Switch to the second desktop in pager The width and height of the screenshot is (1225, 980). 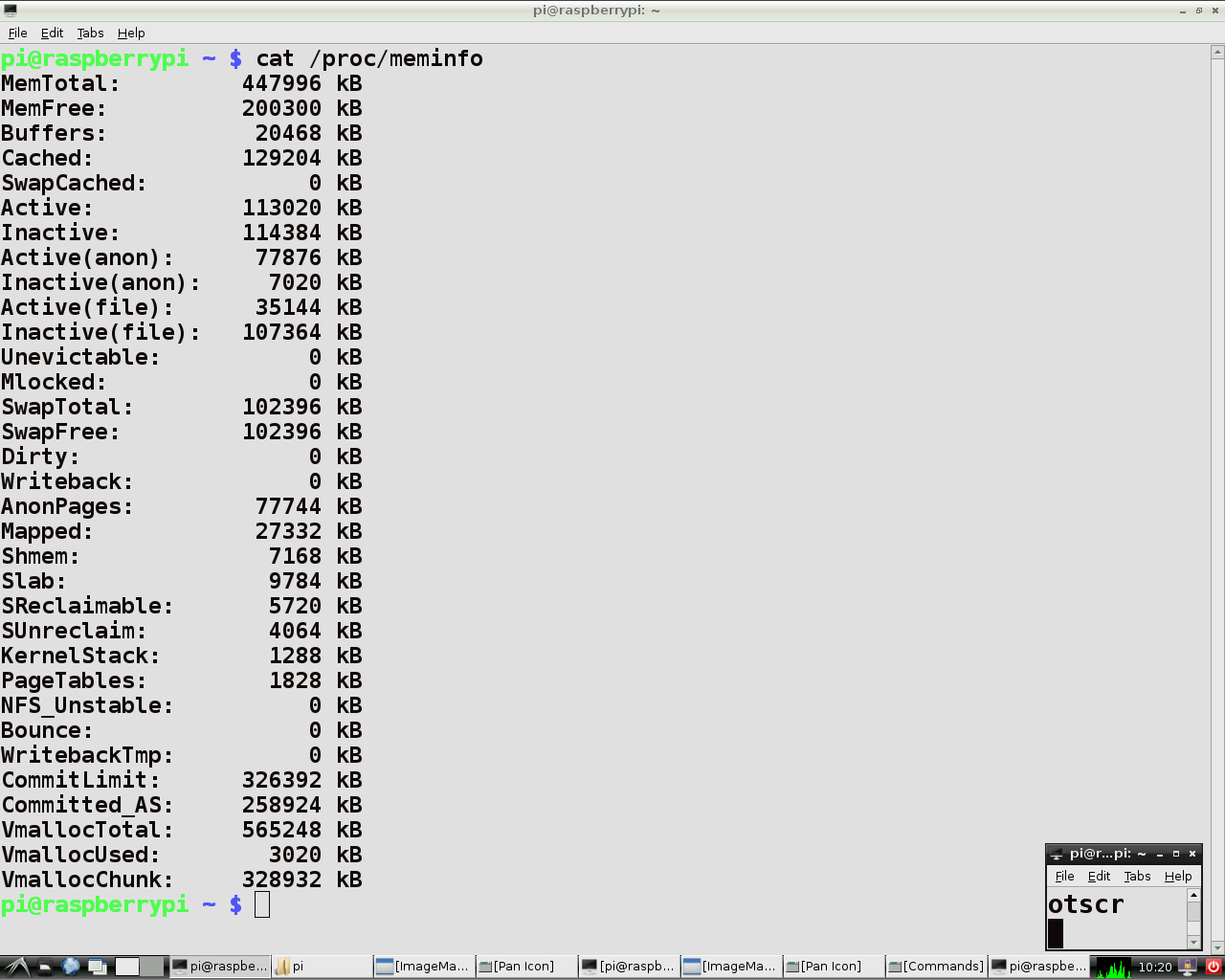(152, 967)
